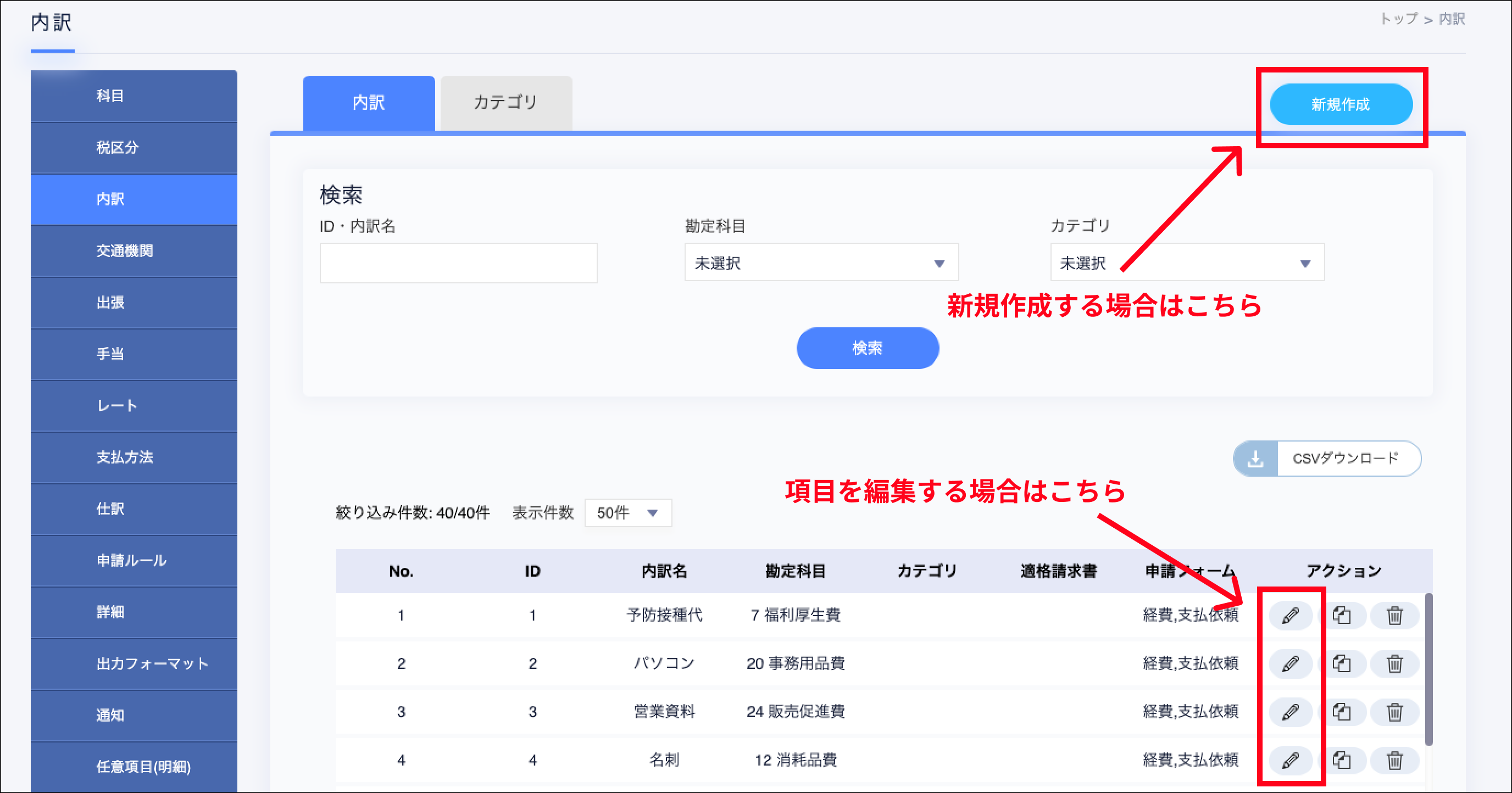The image size is (1512, 793).
Task: Click the blue 検索 button
Action: pos(868,348)
